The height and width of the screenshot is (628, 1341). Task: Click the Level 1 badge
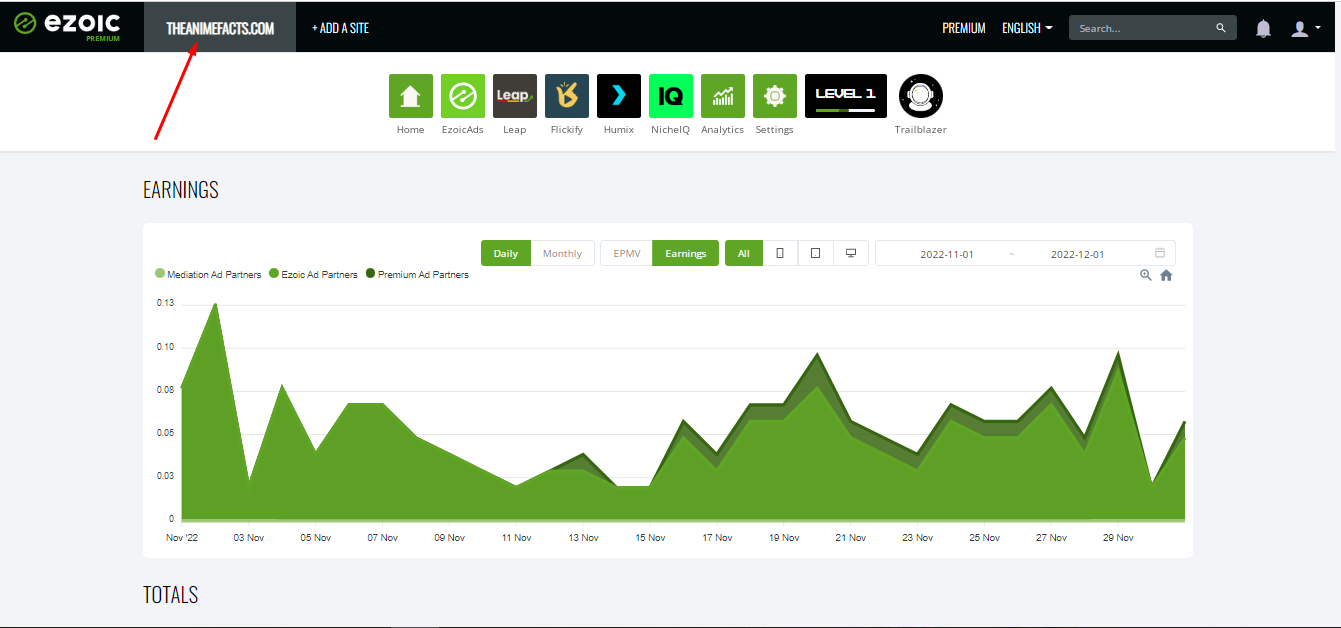(845, 96)
